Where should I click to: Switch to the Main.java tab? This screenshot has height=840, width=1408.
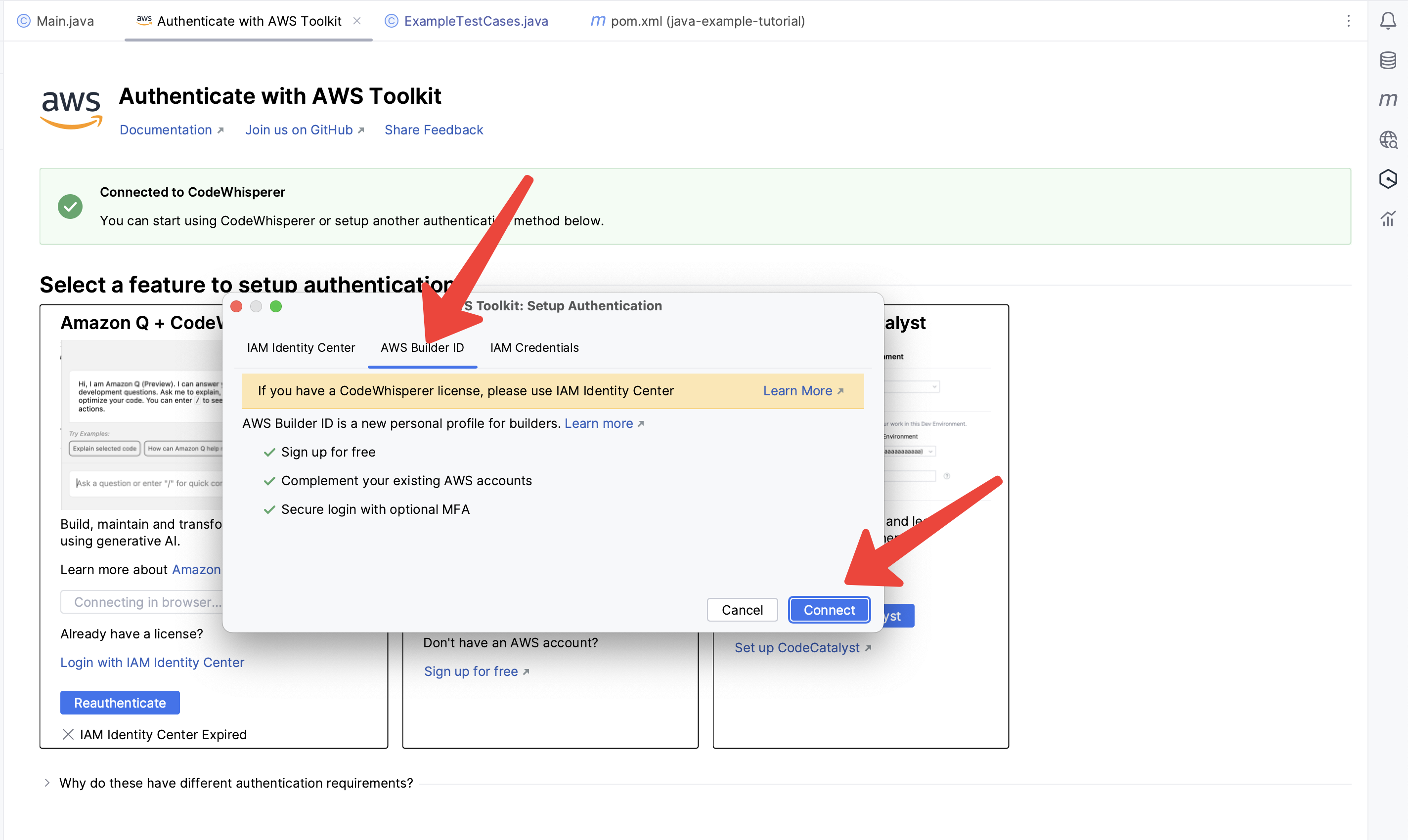[x=55, y=21]
